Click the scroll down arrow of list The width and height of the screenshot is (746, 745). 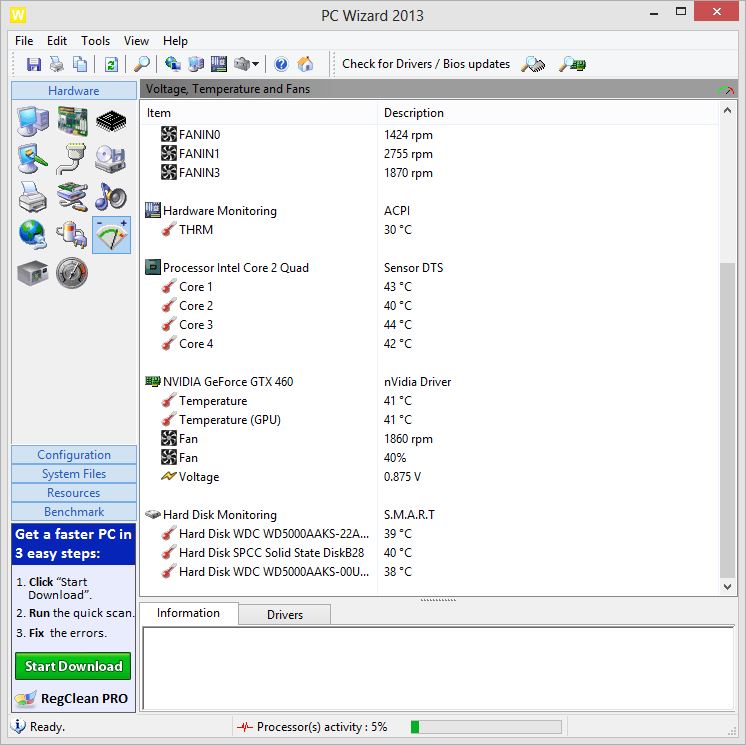(727, 587)
